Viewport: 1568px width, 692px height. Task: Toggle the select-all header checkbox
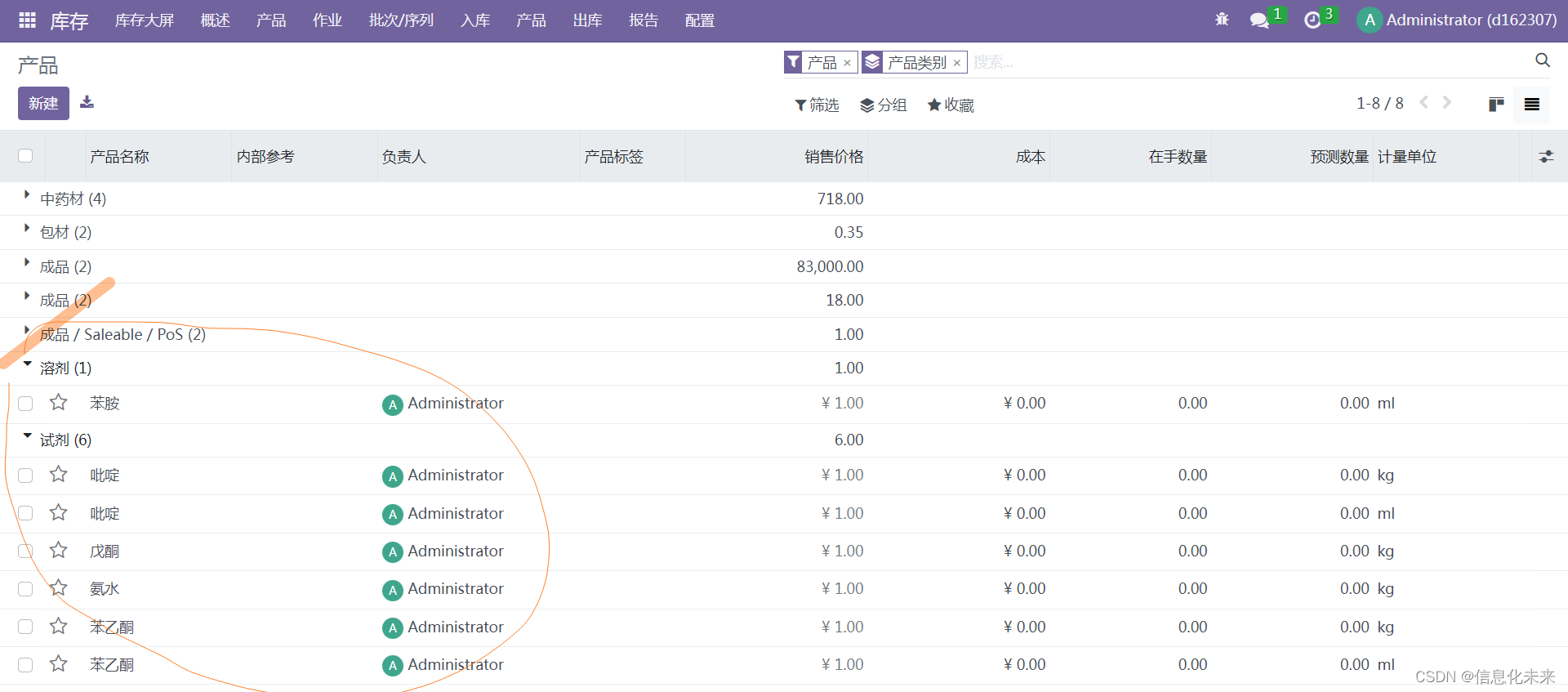pyautogui.click(x=25, y=156)
